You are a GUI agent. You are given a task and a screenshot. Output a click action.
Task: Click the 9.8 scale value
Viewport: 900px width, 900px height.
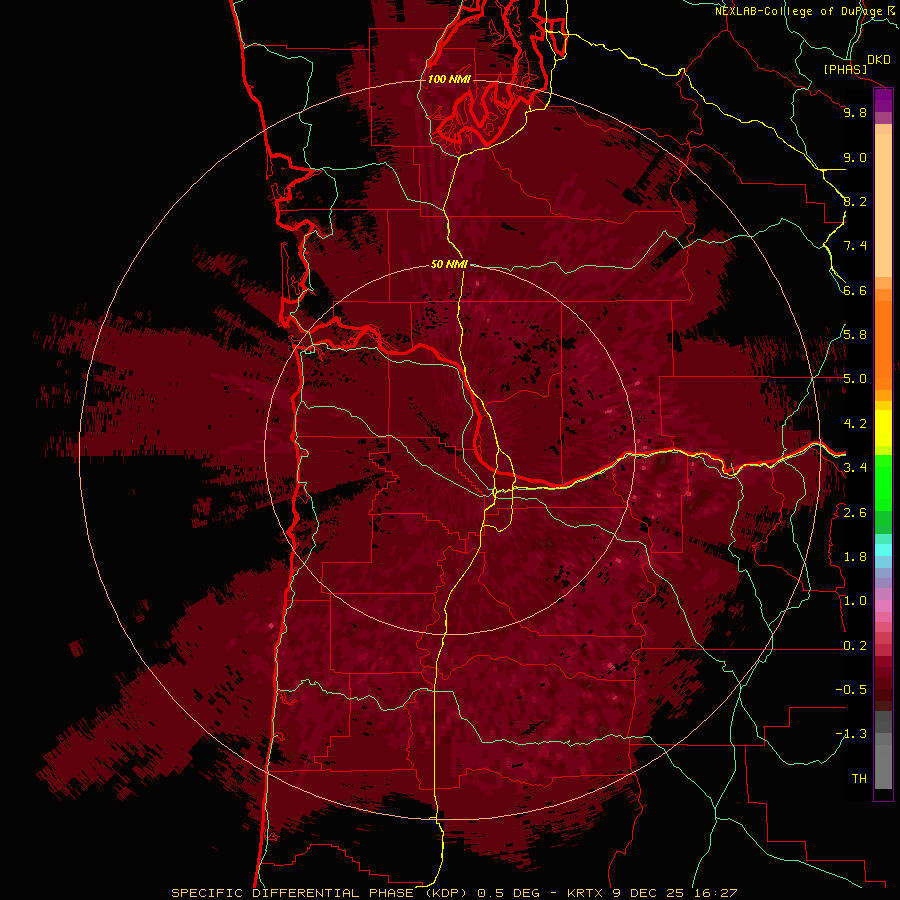tap(855, 112)
